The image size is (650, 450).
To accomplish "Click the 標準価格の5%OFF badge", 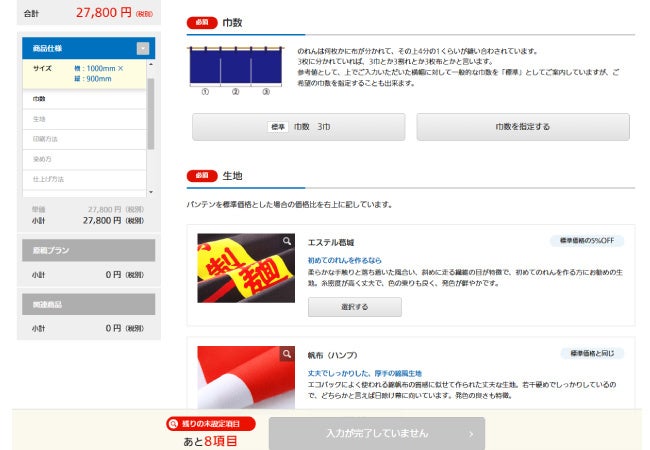I will click(x=587, y=241).
